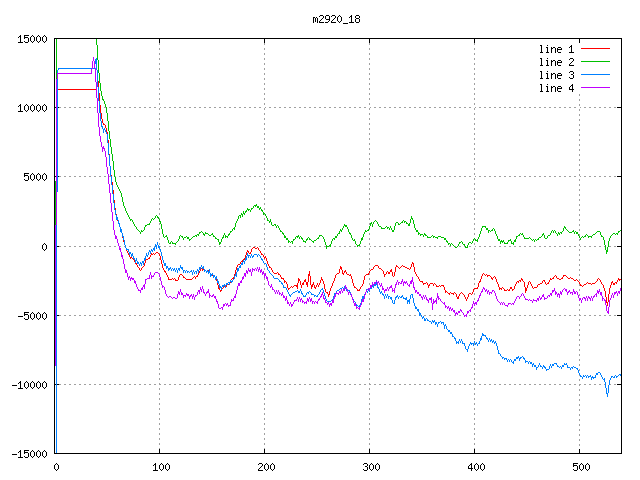640x480 pixels.
Task: Click the 100 x-axis tick label
Action: 160,467
